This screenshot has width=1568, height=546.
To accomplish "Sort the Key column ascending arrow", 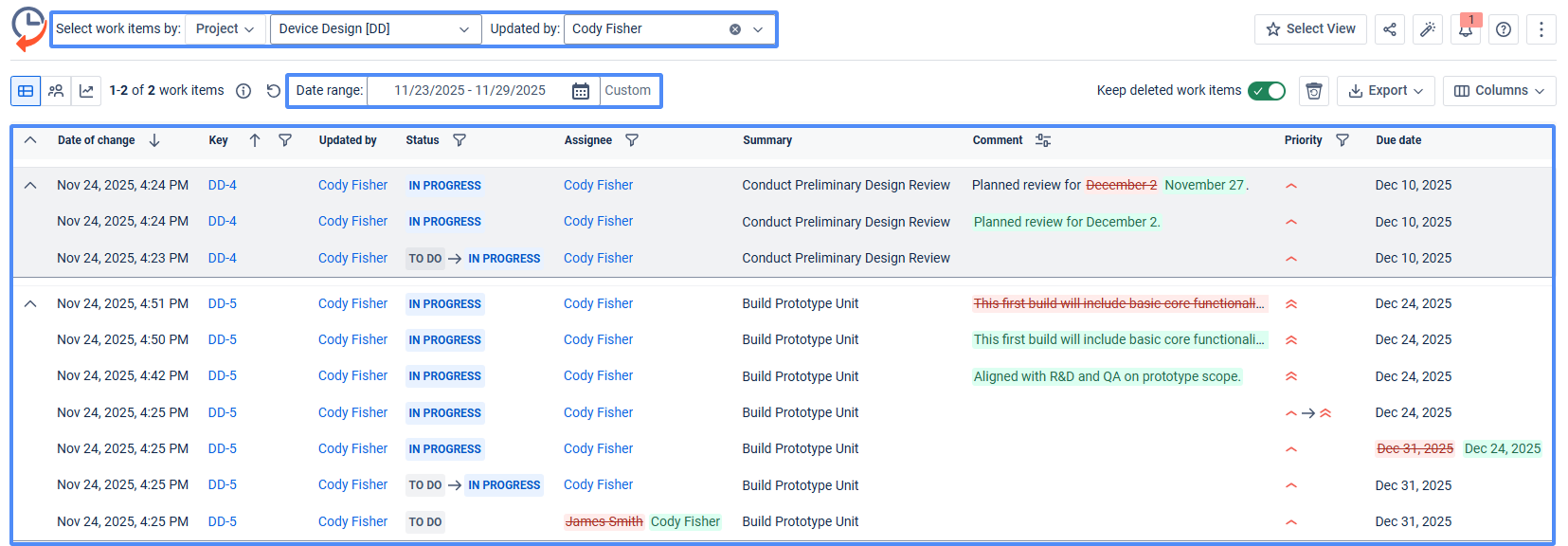I will pos(255,140).
